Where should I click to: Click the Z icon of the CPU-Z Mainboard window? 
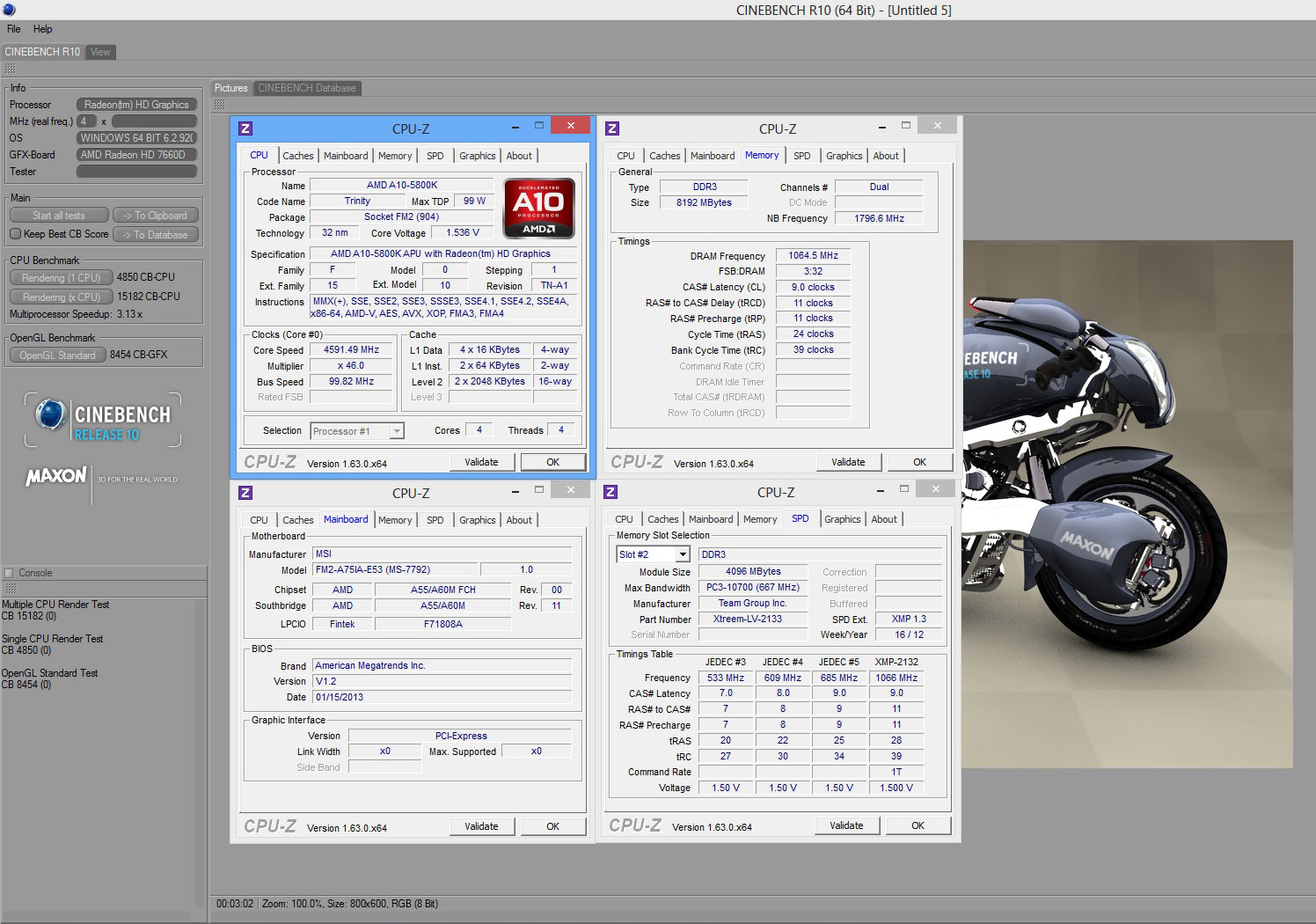pos(245,493)
